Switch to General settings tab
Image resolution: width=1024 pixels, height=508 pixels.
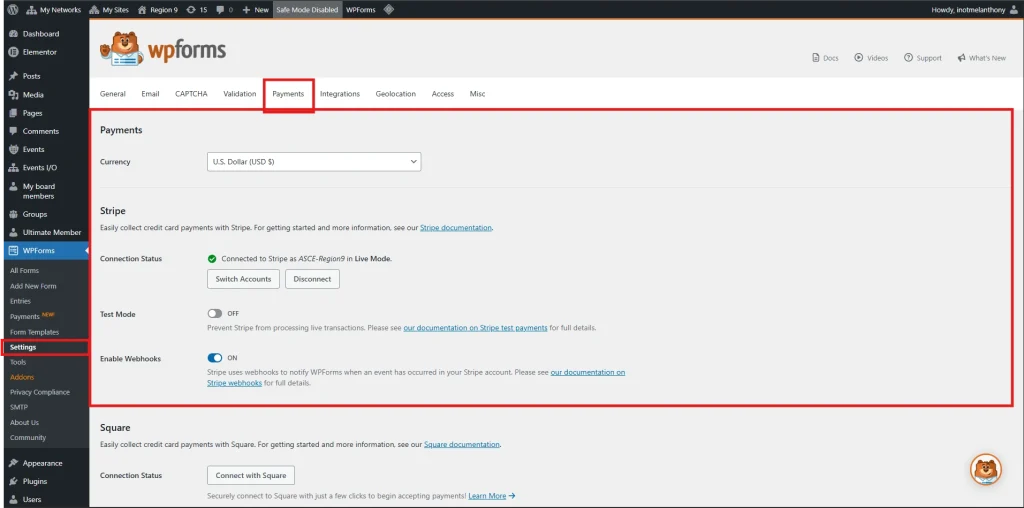(x=112, y=94)
